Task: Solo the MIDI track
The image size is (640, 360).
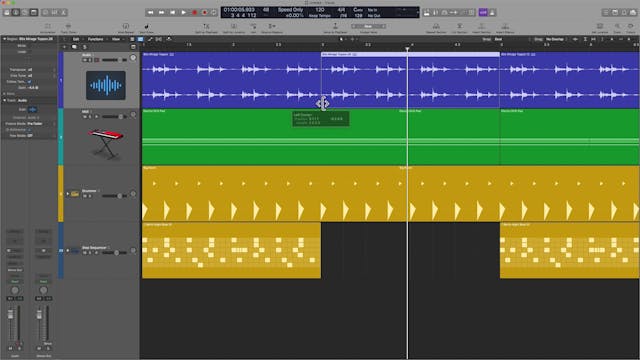Action: (x=90, y=117)
